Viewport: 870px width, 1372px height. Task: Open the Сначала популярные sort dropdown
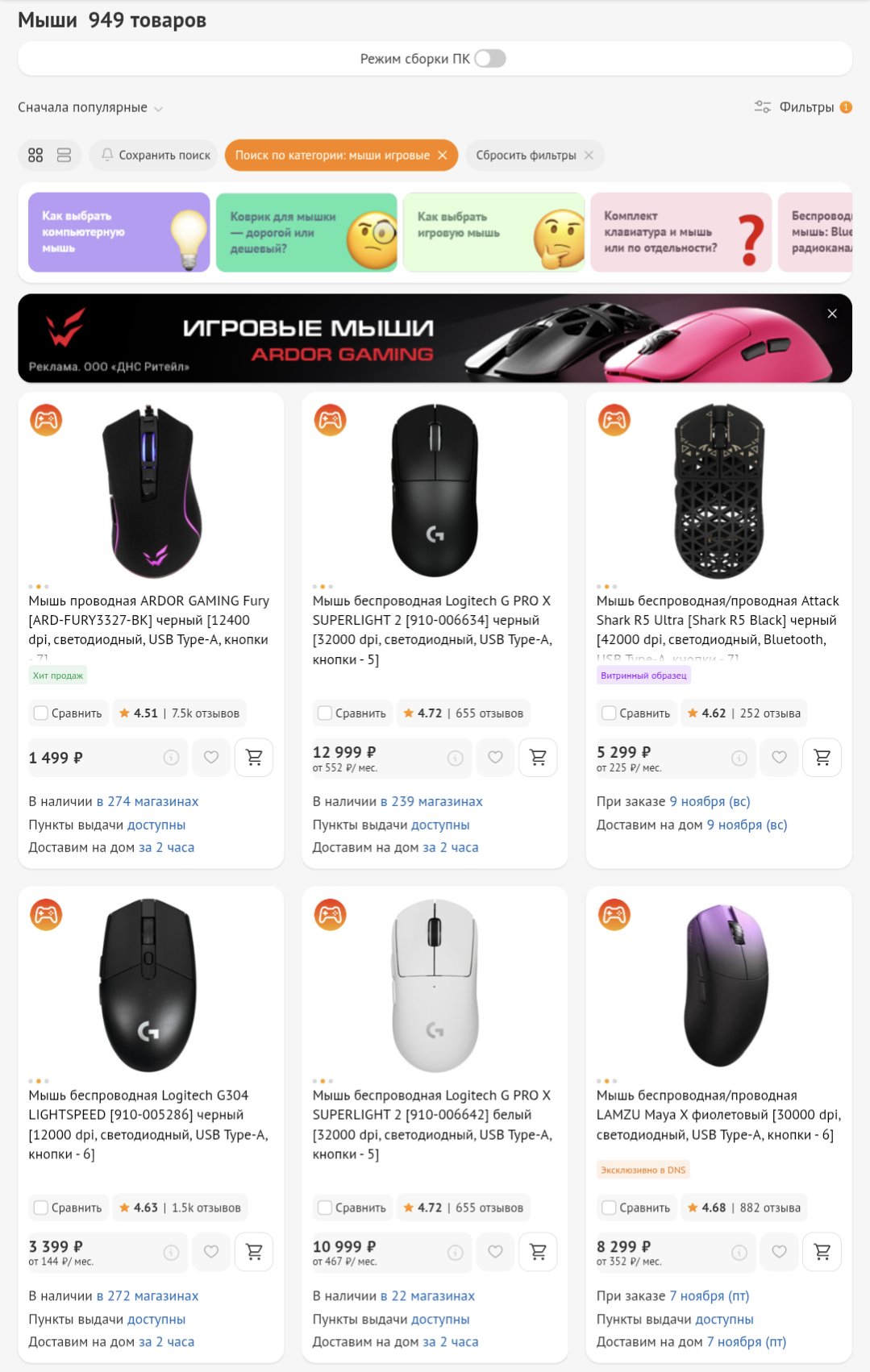tap(90, 107)
